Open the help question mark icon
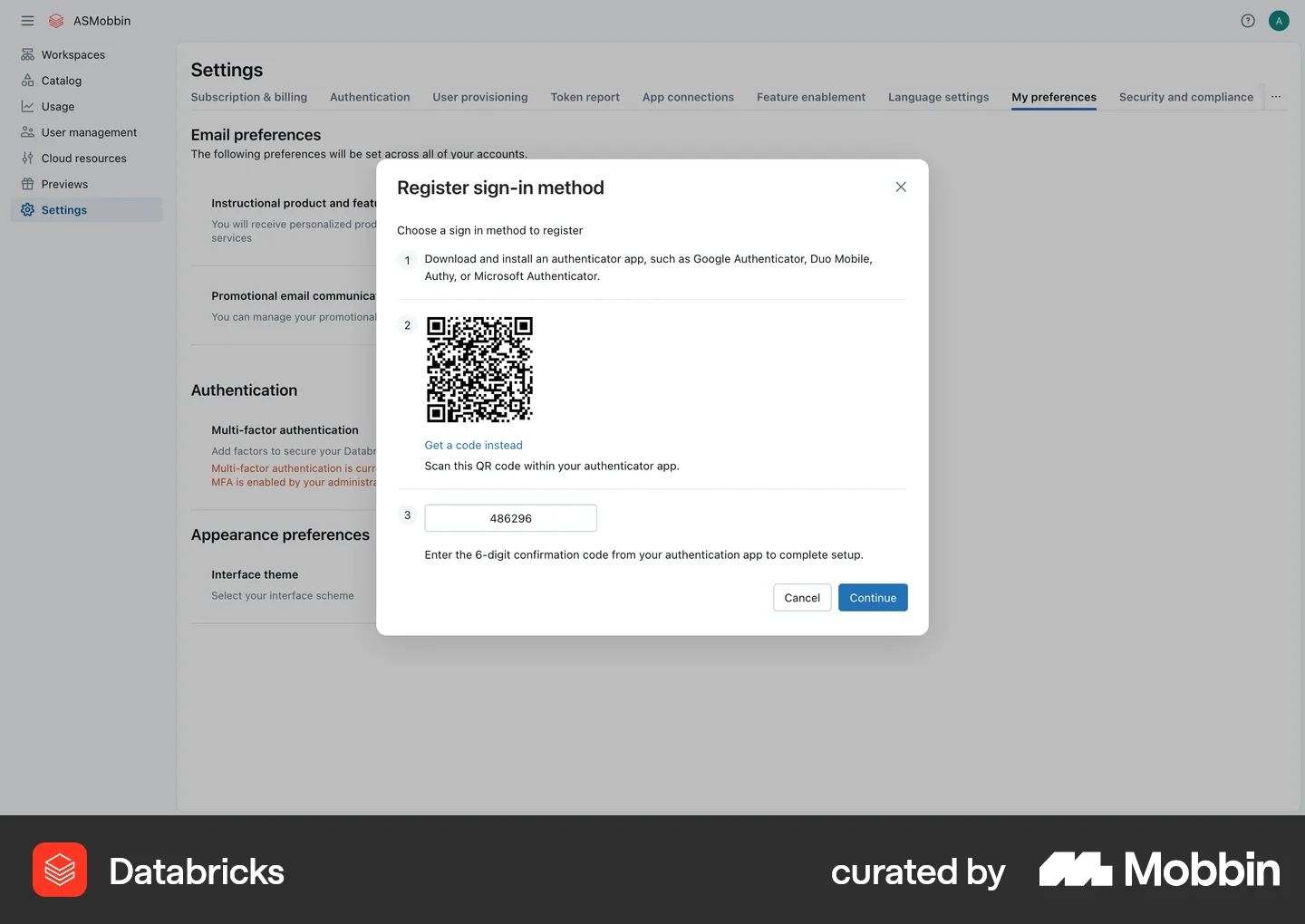Image resolution: width=1305 pixels, height=924 pixels. 1248,21
